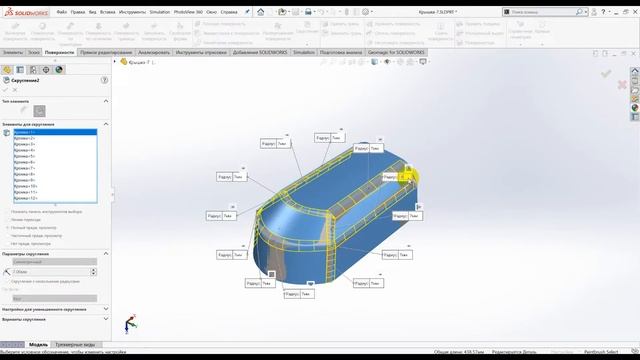640x360 pixels.
Task: Select Кромка<1> in the edge list
Action: tap(55, 132)
